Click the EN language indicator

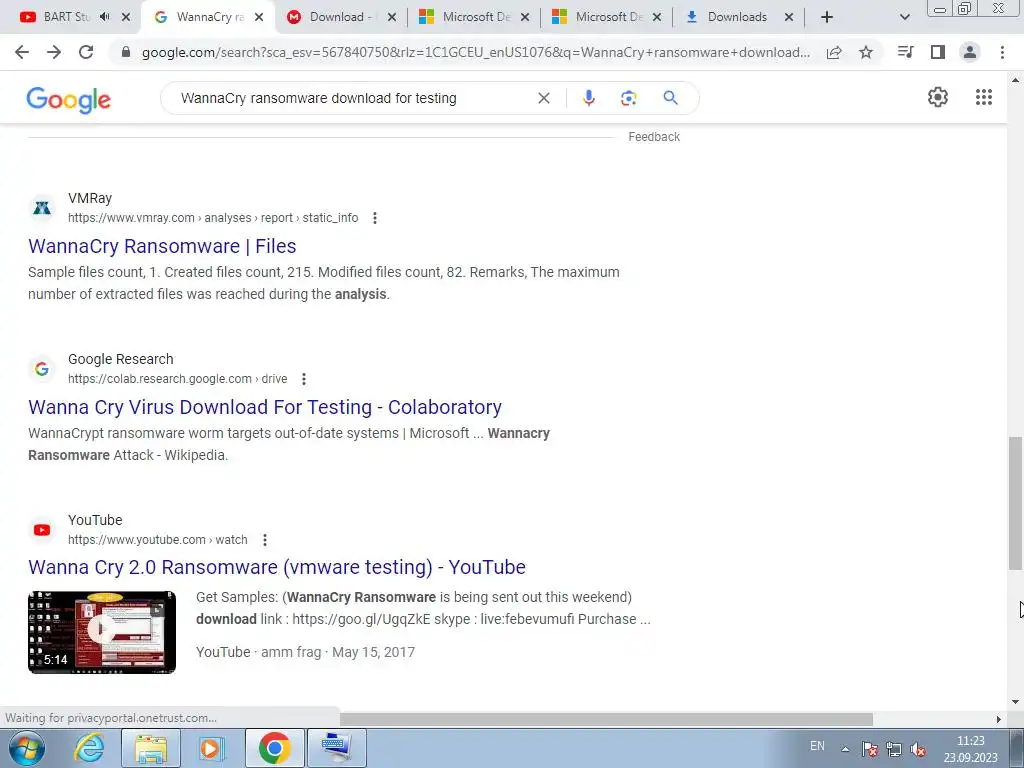point(817,746)
